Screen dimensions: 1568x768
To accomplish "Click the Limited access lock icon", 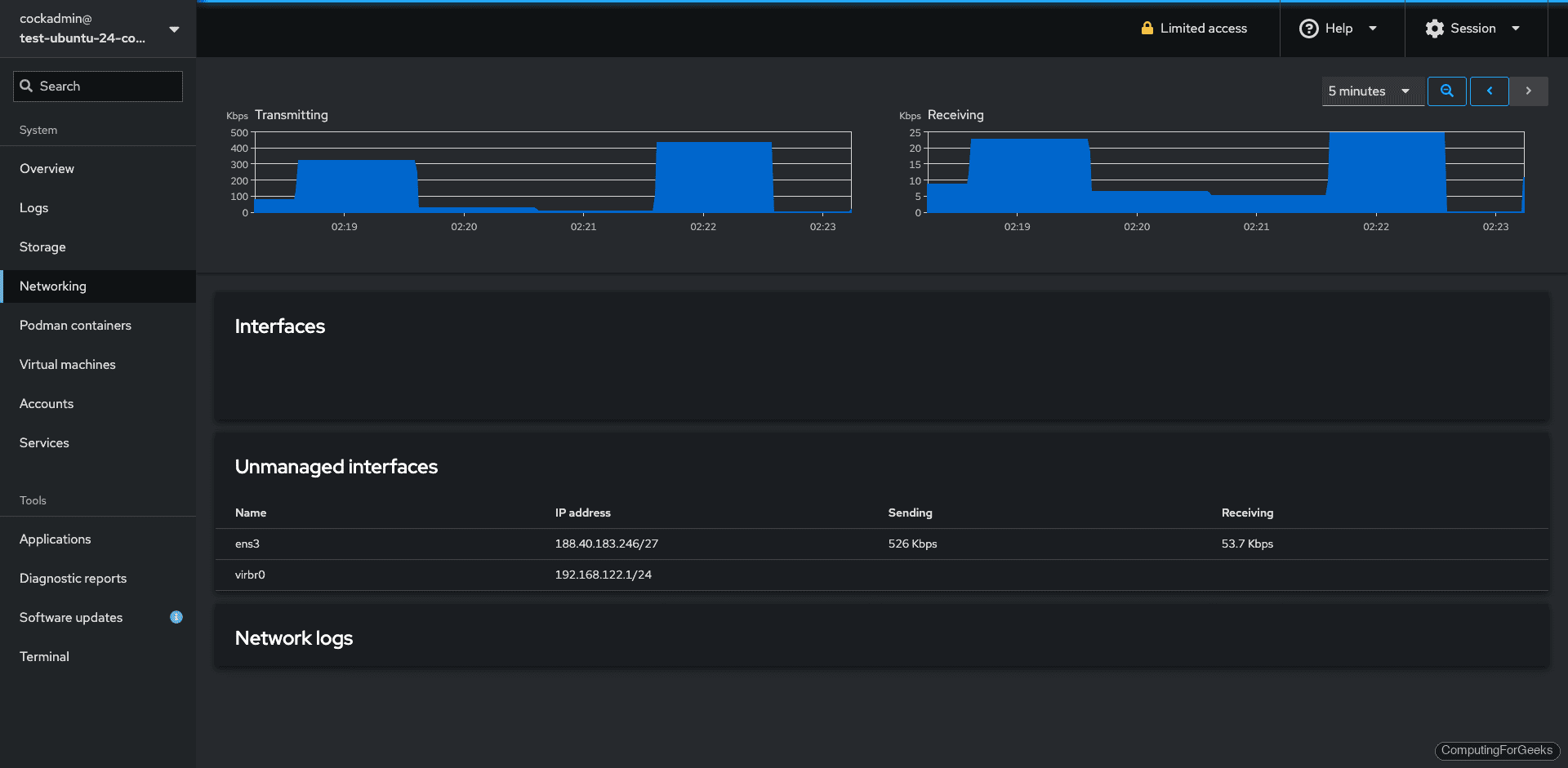I will [1147, 28].
